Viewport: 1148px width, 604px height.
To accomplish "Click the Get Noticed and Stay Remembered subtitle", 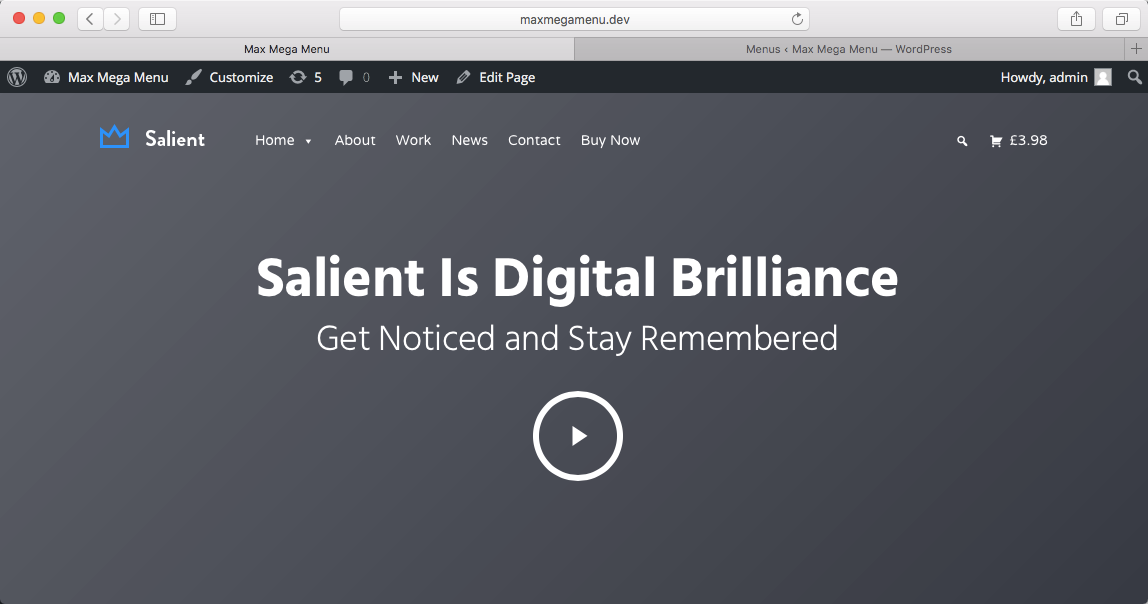I will (577, 338).
